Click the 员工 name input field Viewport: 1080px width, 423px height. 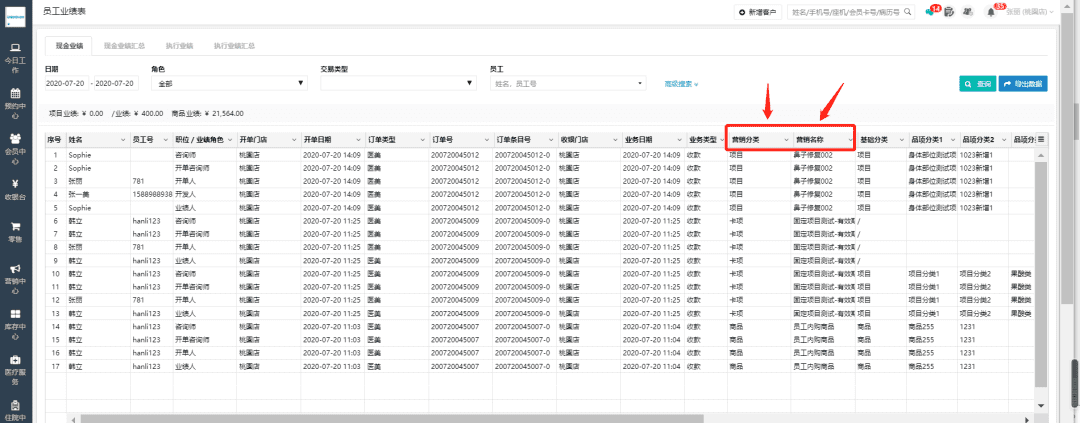pos(568,84)
